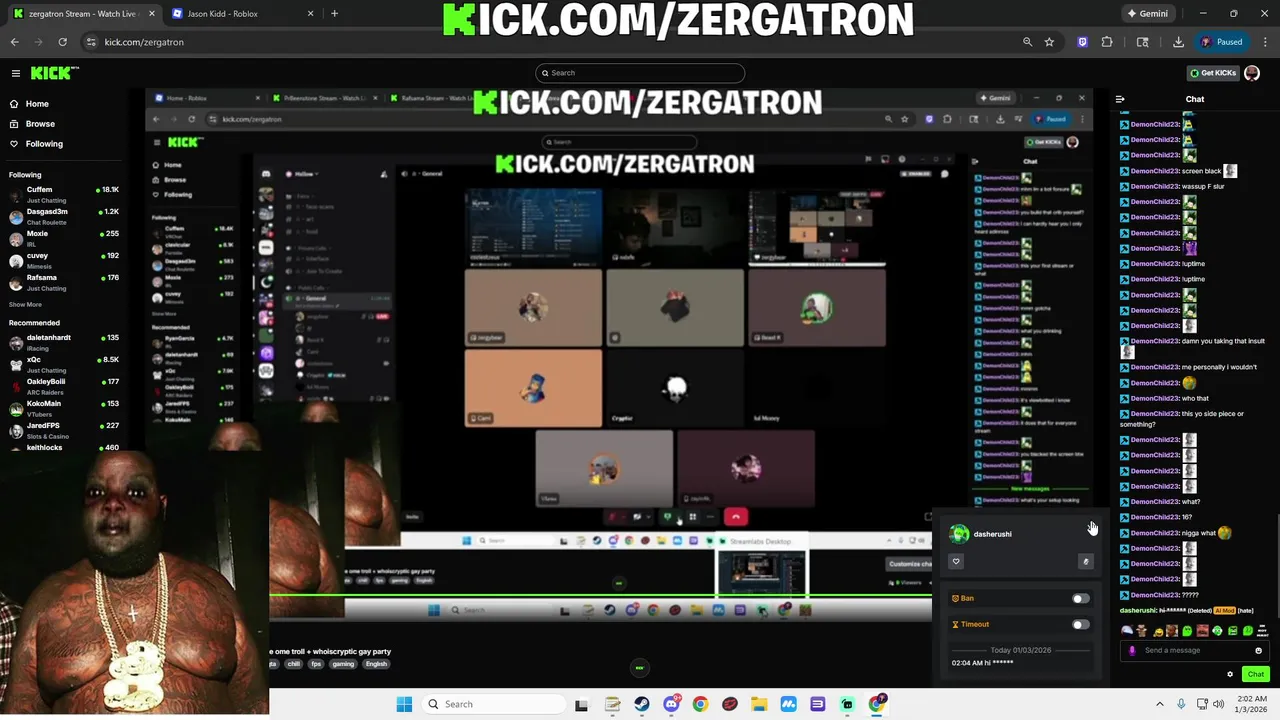
Task: Click the Paused profile button
Action: tap(1222, 42)
